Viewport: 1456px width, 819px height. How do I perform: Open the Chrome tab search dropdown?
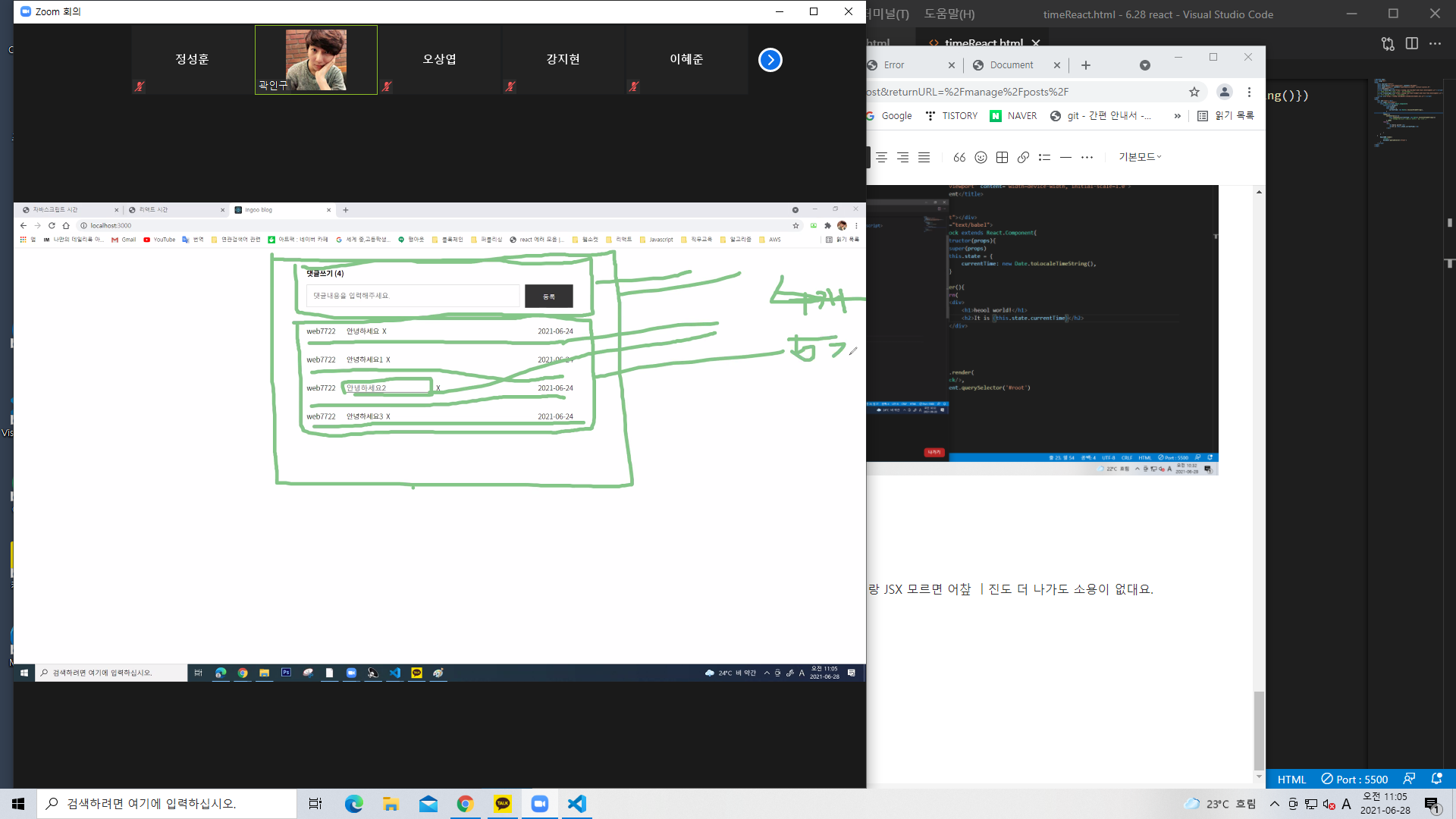pos(1144,65)
